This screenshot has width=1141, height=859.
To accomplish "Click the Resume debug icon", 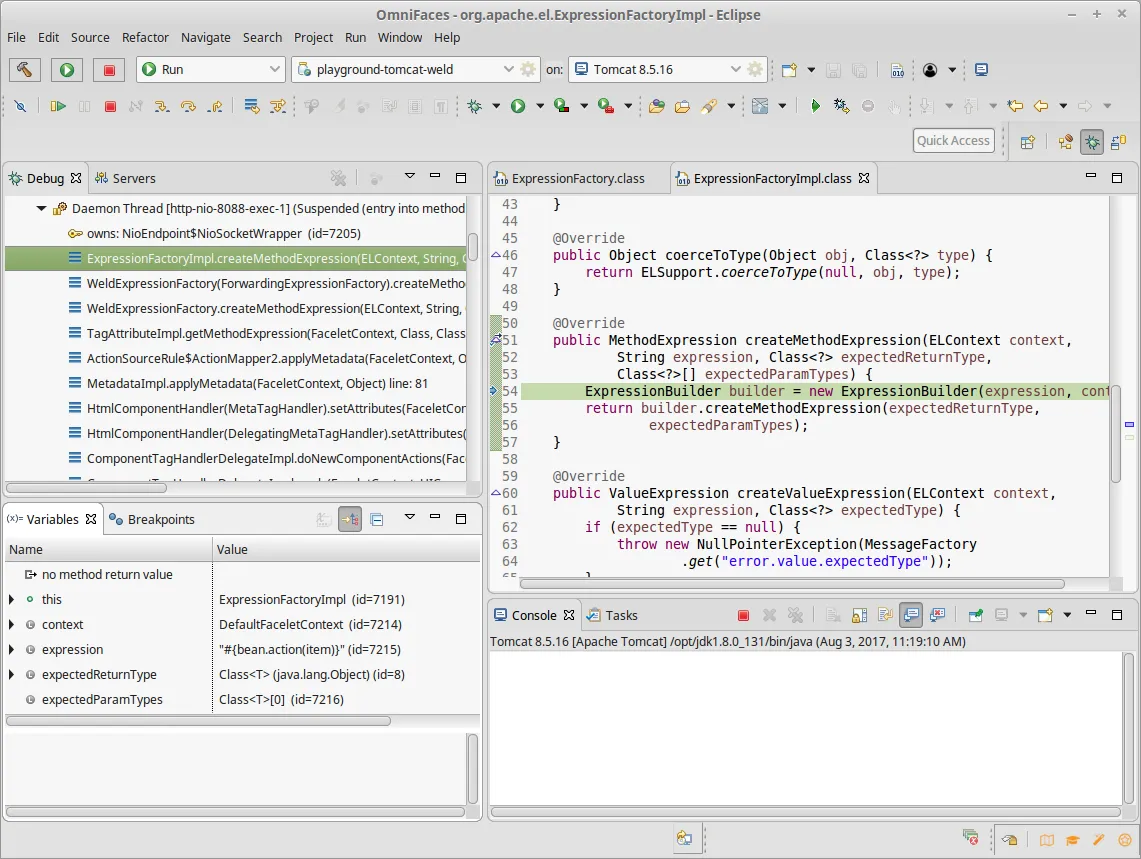I will (58, 106).
